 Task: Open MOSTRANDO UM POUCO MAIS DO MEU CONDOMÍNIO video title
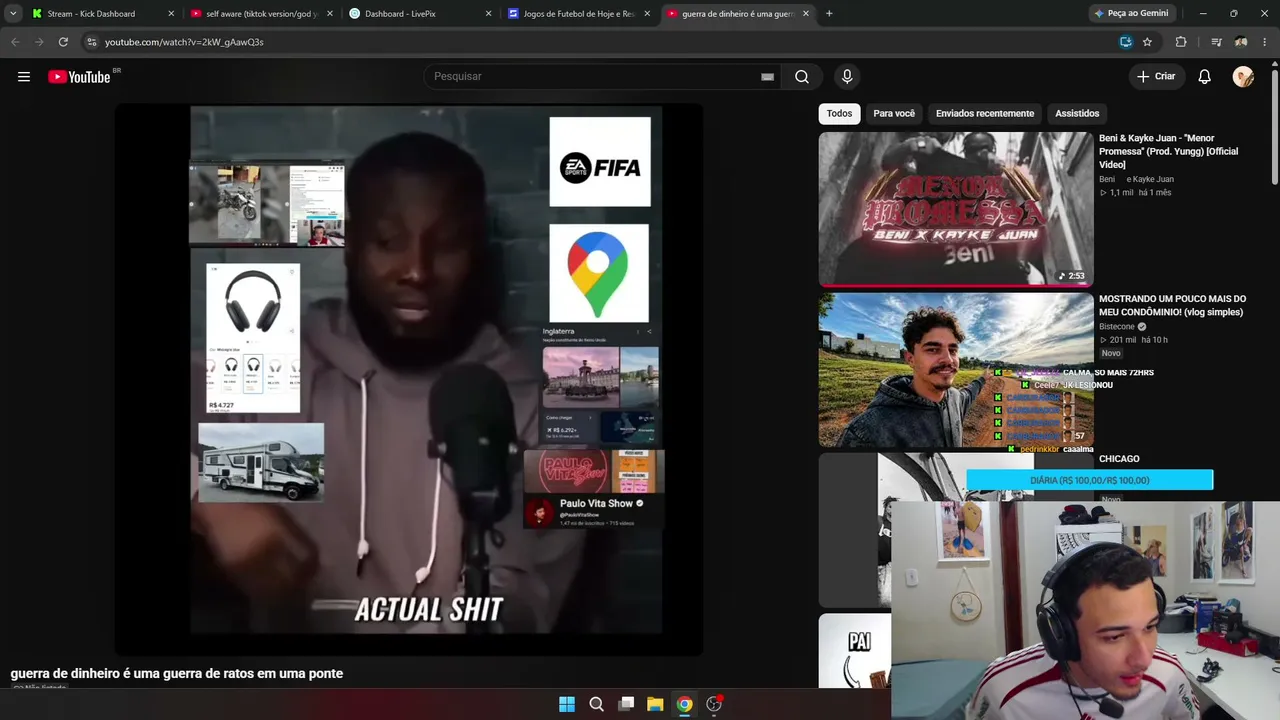(1172, 305)
